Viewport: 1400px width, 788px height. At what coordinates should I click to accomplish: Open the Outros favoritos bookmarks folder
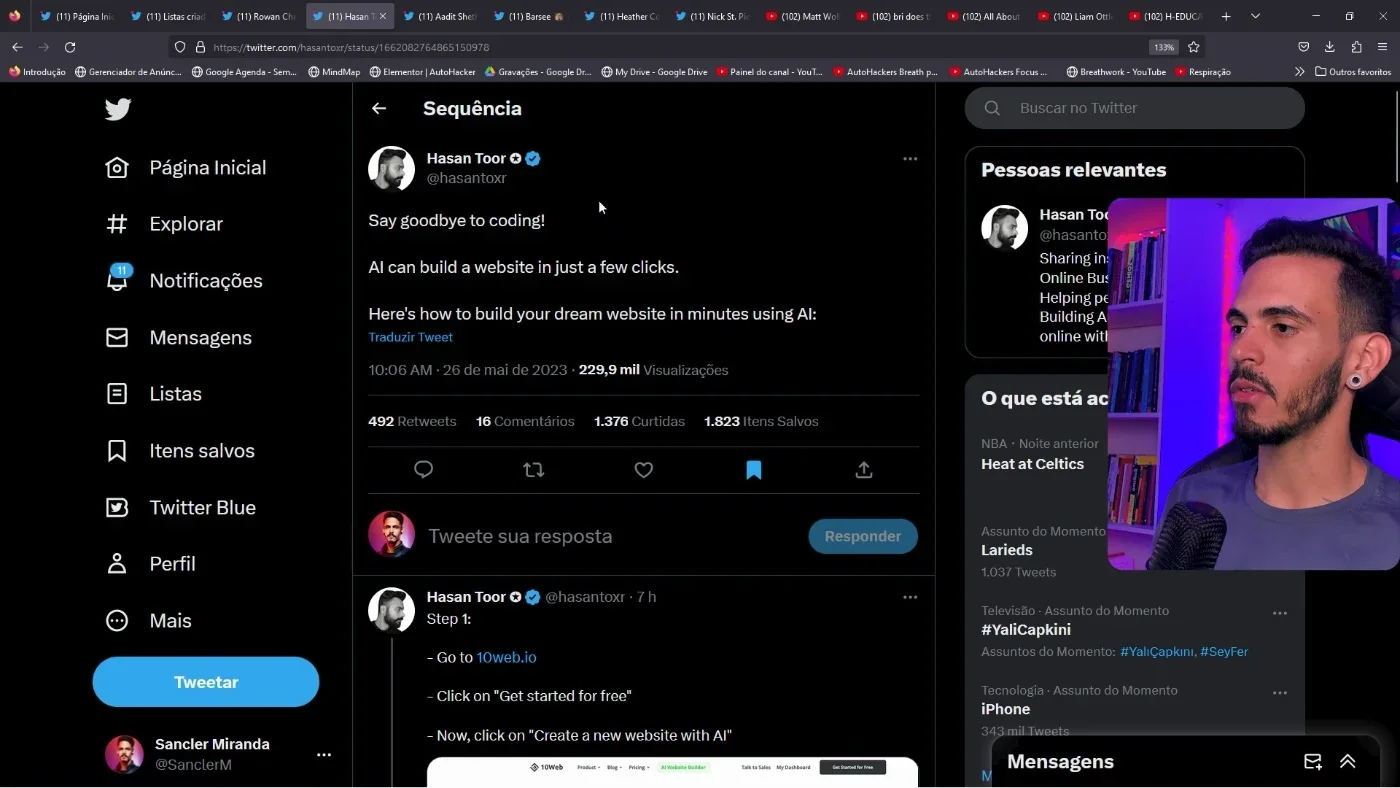pyautogui.click(x=1353, y=72)
